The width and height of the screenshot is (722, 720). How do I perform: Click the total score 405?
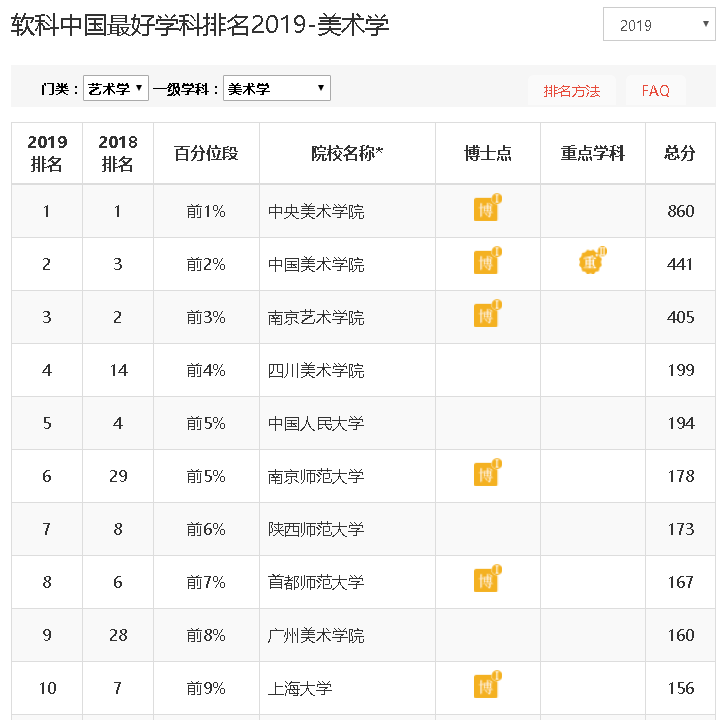[x=681, y=317]
